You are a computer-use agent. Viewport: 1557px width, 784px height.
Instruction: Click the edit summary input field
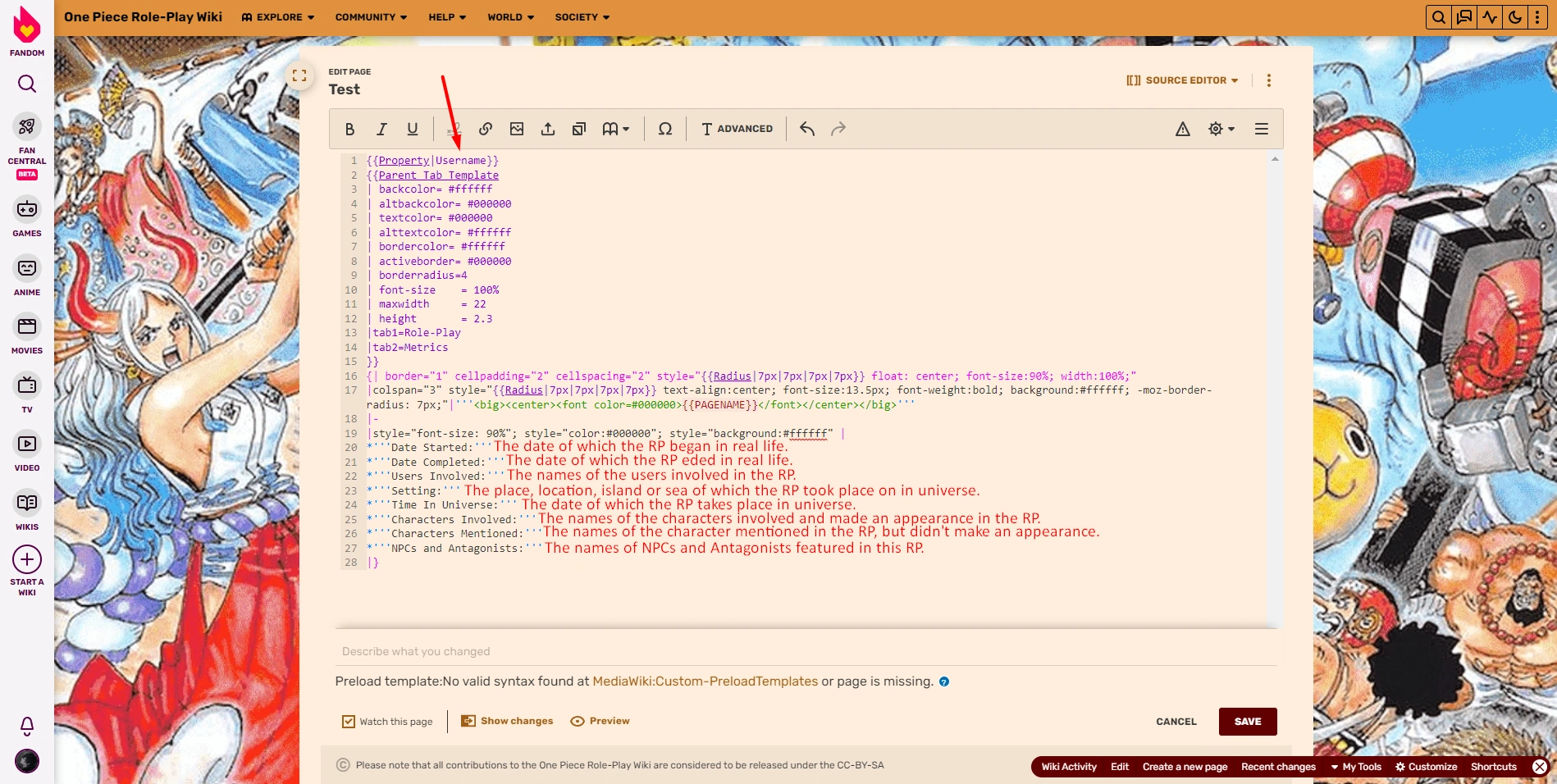click(x=806, y=651)
